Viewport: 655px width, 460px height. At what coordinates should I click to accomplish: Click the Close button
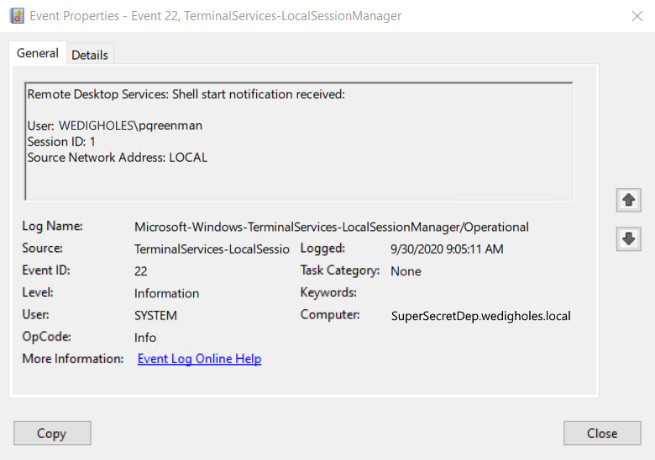(x=602, y=433)
